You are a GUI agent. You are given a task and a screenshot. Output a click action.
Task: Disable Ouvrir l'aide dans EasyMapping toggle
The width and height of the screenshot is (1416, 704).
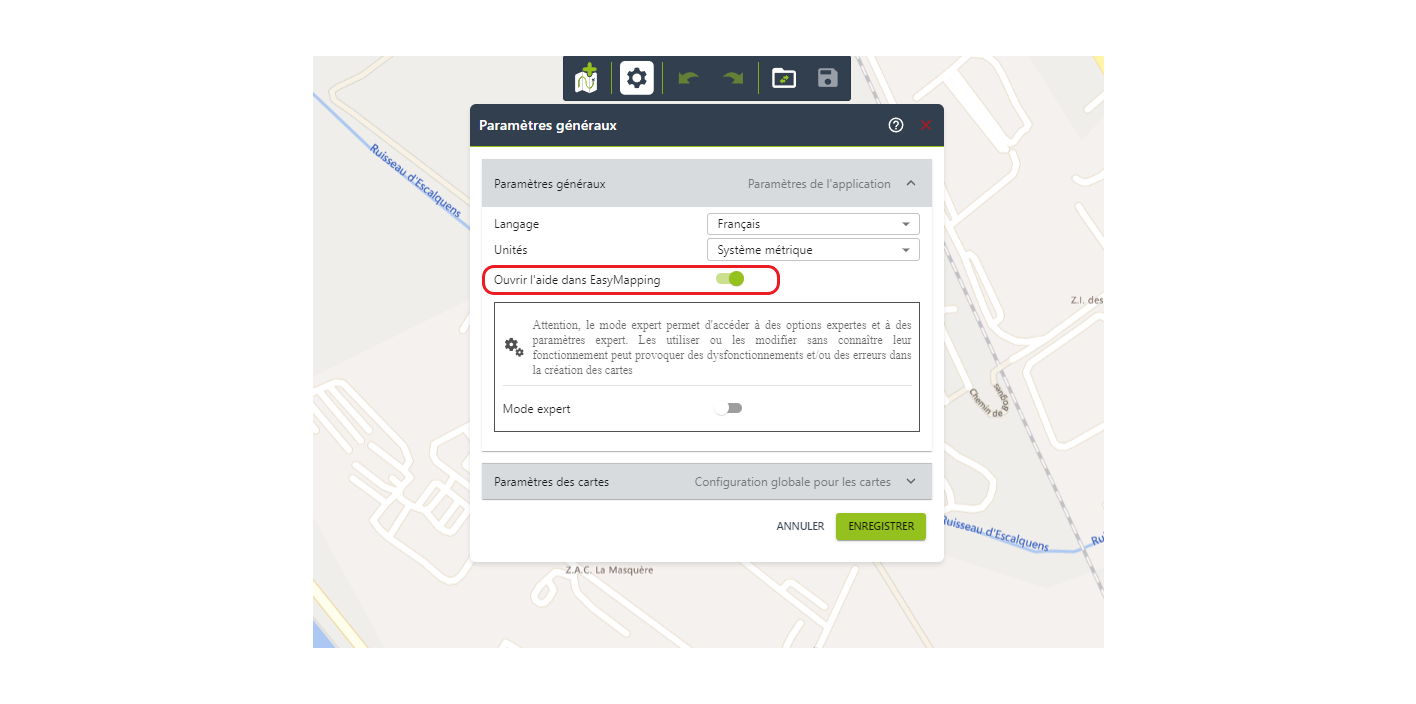click(730, 279)
